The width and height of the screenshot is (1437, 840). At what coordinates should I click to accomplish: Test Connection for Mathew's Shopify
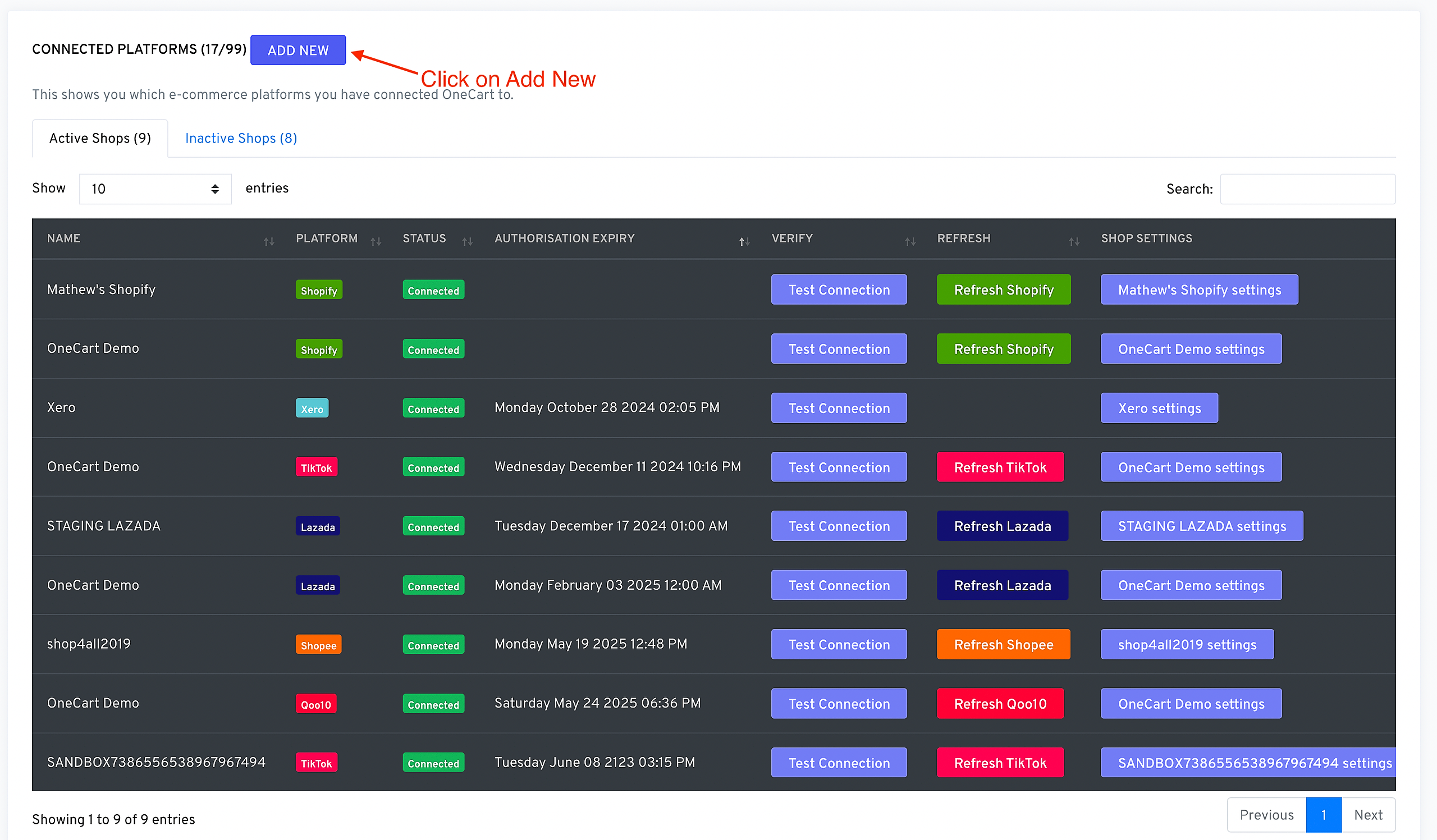point(838,290)
